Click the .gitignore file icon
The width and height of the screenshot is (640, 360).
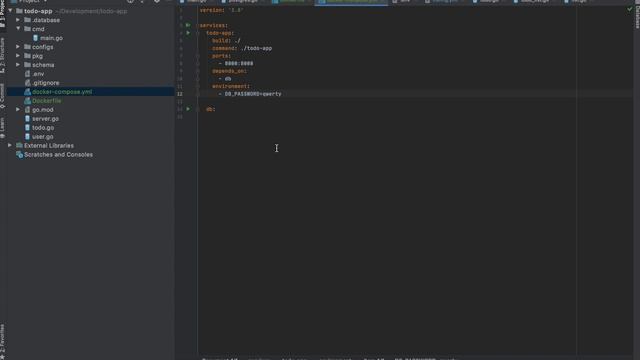coord(27,83)
